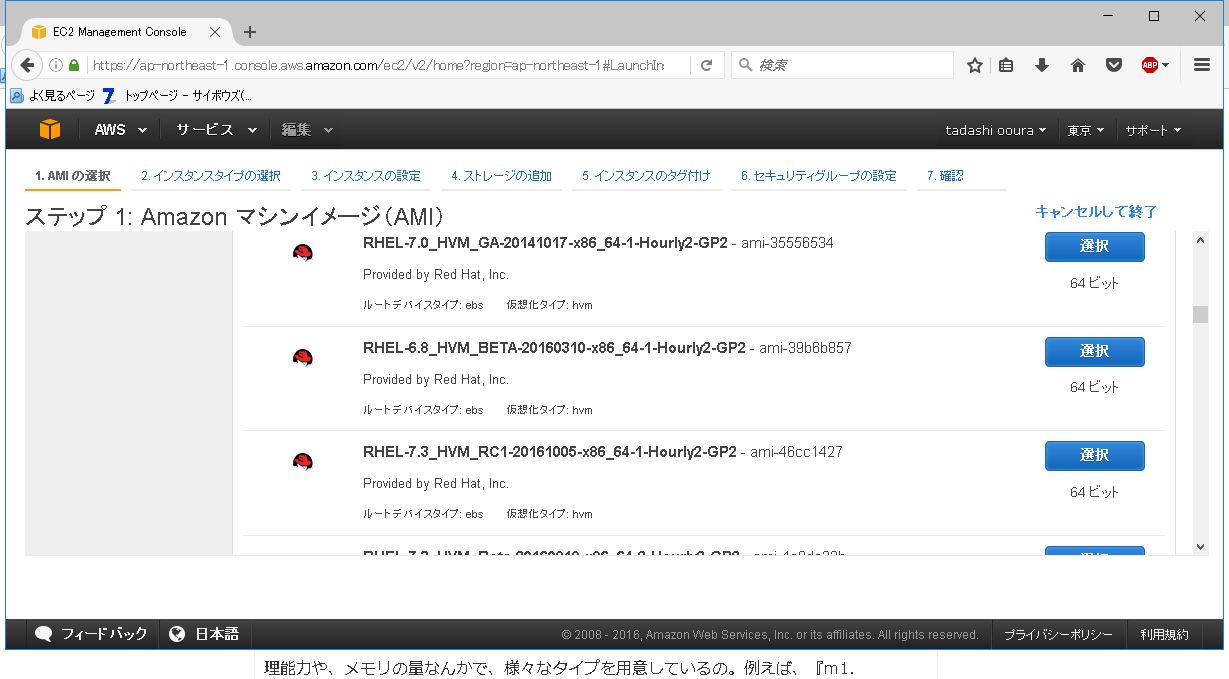Image resolution: width=1229 pixels, height=679 pixels.
Task: Click the 日本語 language button
Action: click(205, 634)
